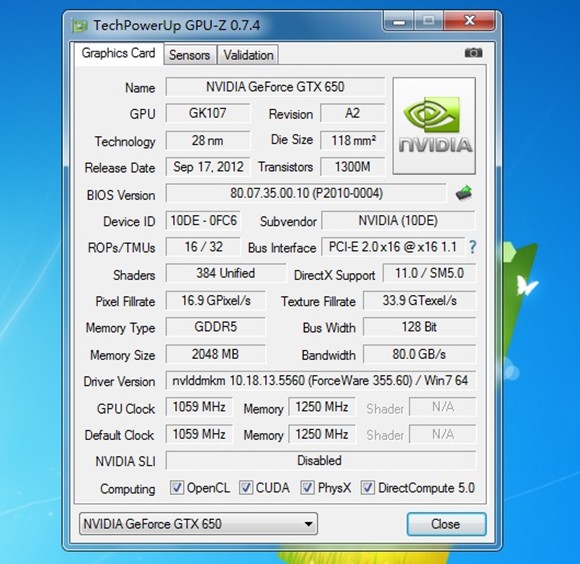Click the Memory Type field GDDR5
The image size is (580, 564).
pyautogui.click(x=216, y=327)
